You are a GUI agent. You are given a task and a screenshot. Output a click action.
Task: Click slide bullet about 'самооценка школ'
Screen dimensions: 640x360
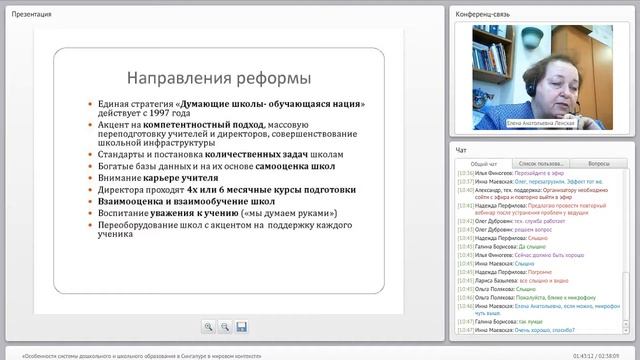coord(216,167)
